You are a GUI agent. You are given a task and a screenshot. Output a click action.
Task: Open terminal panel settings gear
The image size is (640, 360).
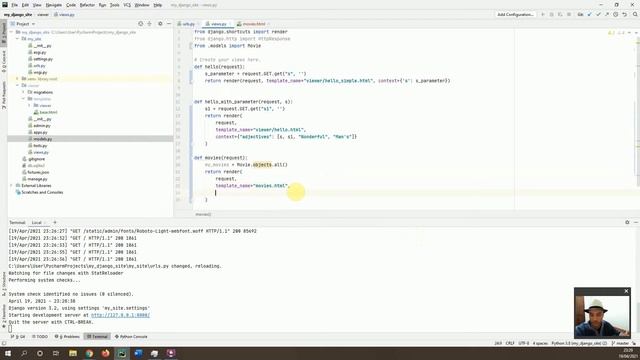pyautogui.click(x=627, y=222)
